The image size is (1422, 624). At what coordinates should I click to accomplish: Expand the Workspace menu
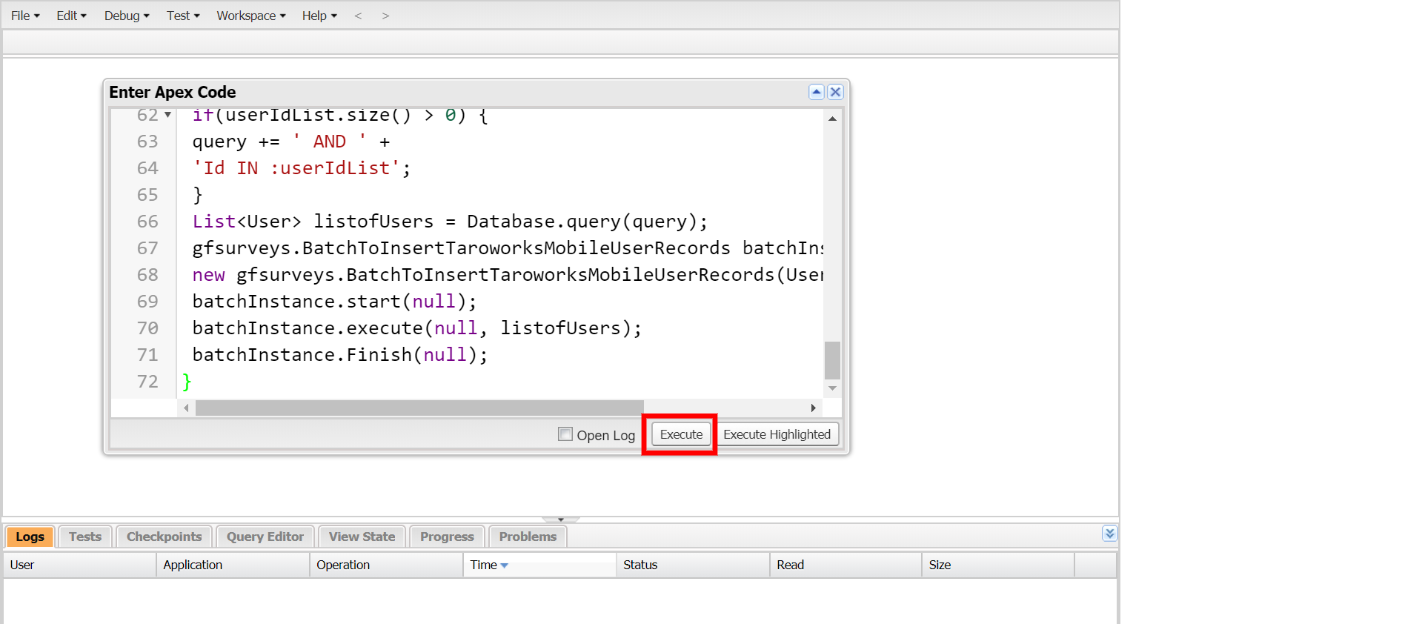[250, 16]
